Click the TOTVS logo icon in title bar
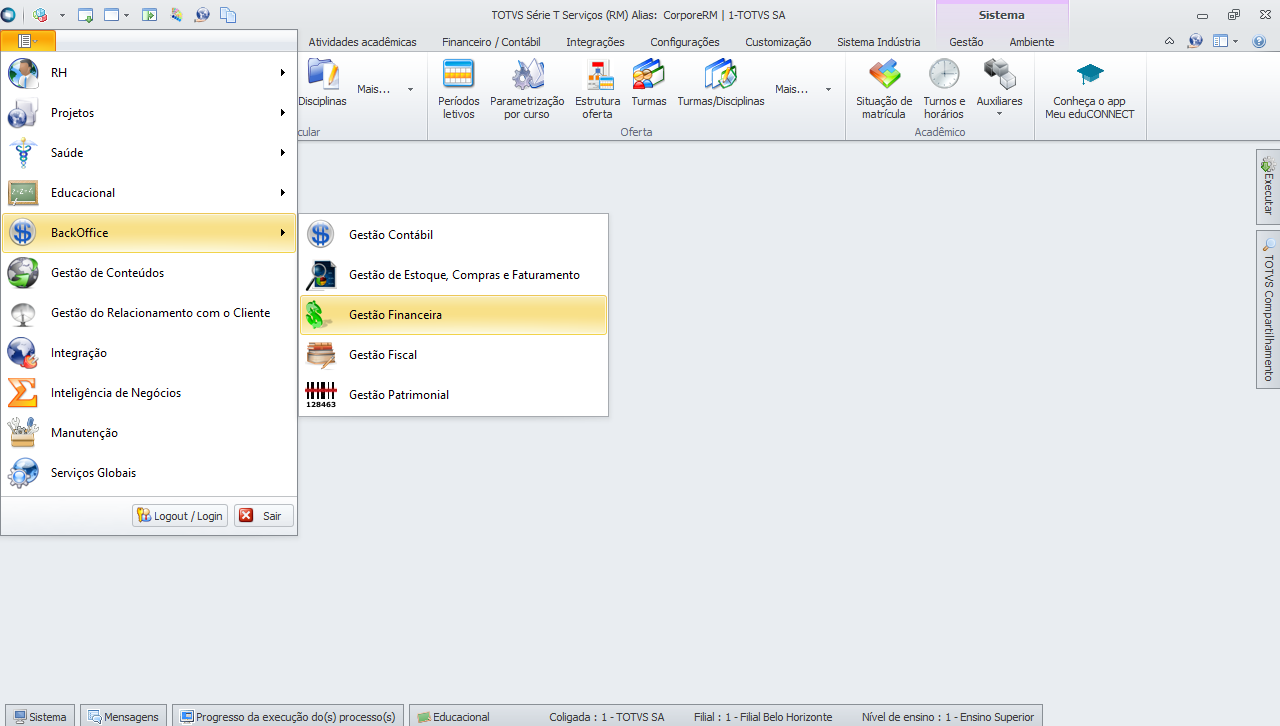The image size is (1280, 726). (x=9, y=15)
